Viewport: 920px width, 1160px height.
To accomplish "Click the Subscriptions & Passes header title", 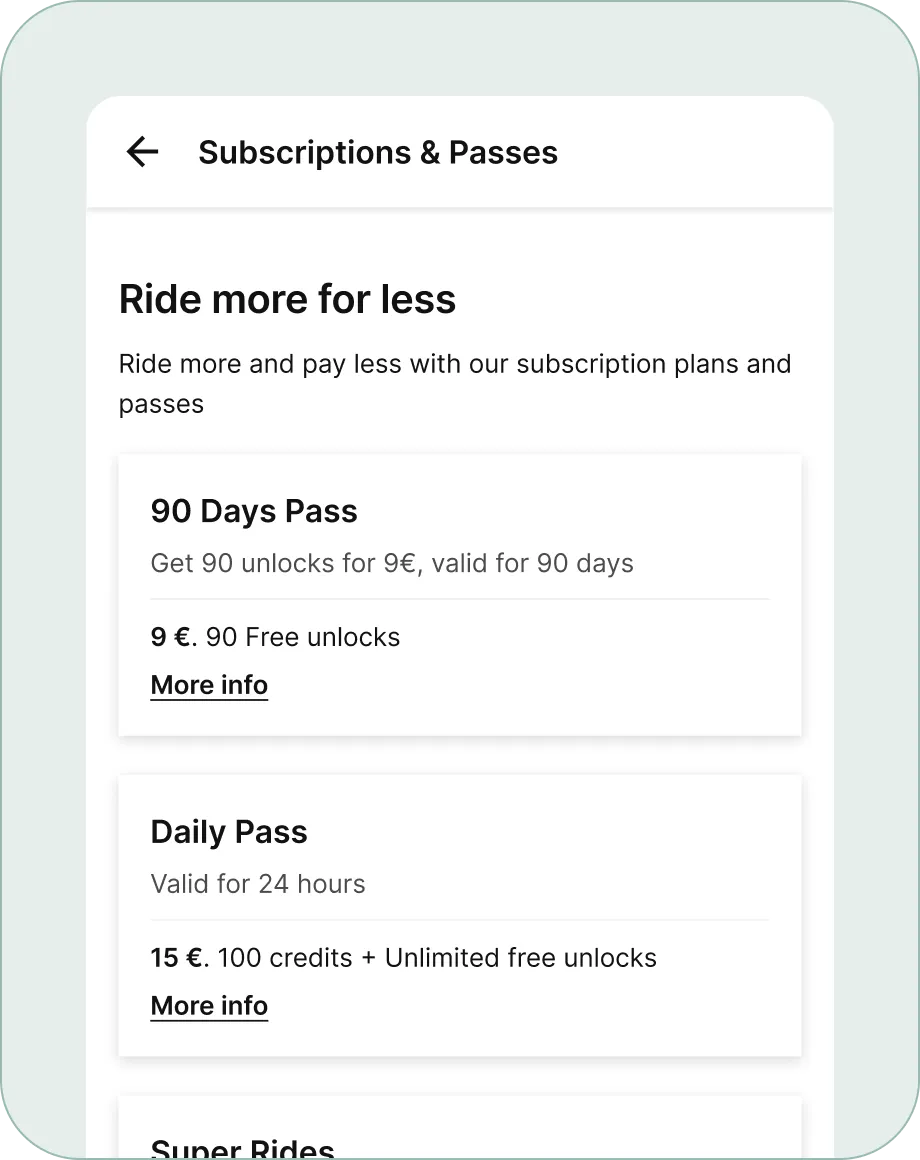I will tap(378, 152).
